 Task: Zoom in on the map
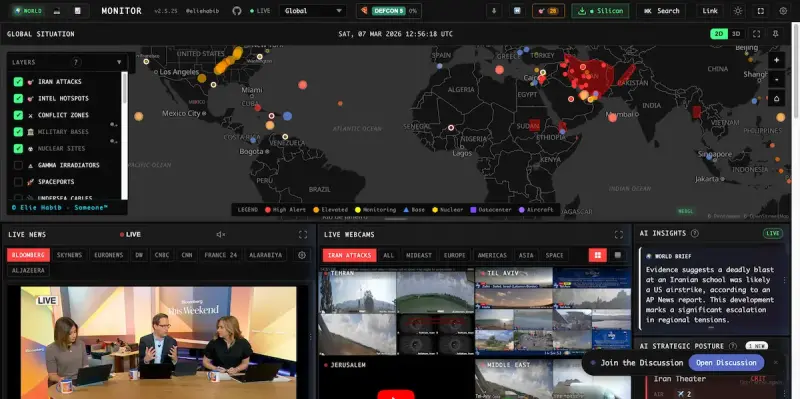coord(777,60)
